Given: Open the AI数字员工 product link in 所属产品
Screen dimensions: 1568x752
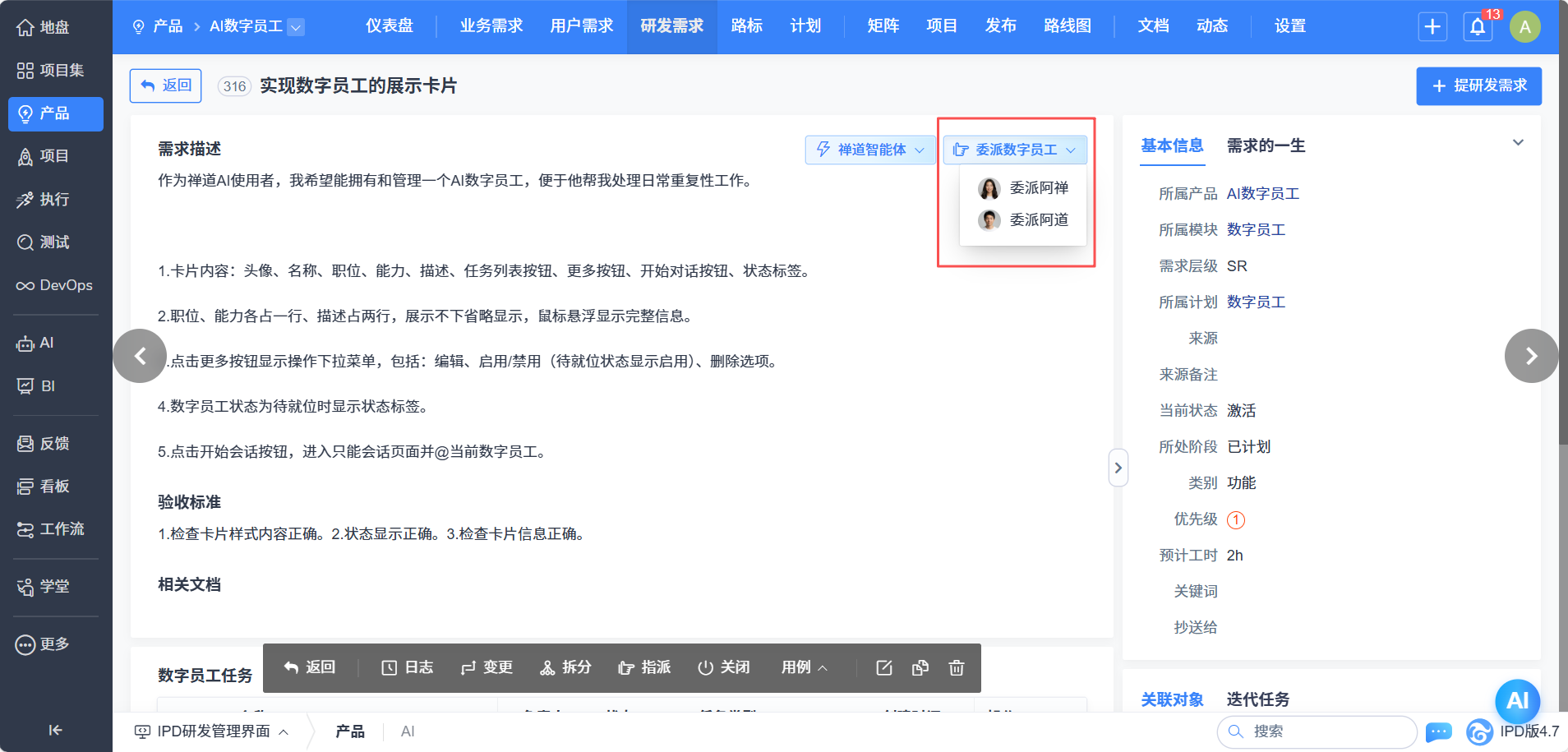Looking at the screenshot, I should (1262, 194).
